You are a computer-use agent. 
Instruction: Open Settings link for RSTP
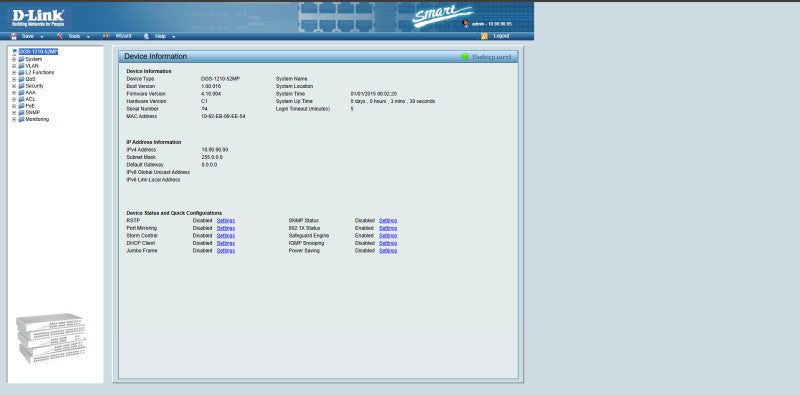[226, 220]
